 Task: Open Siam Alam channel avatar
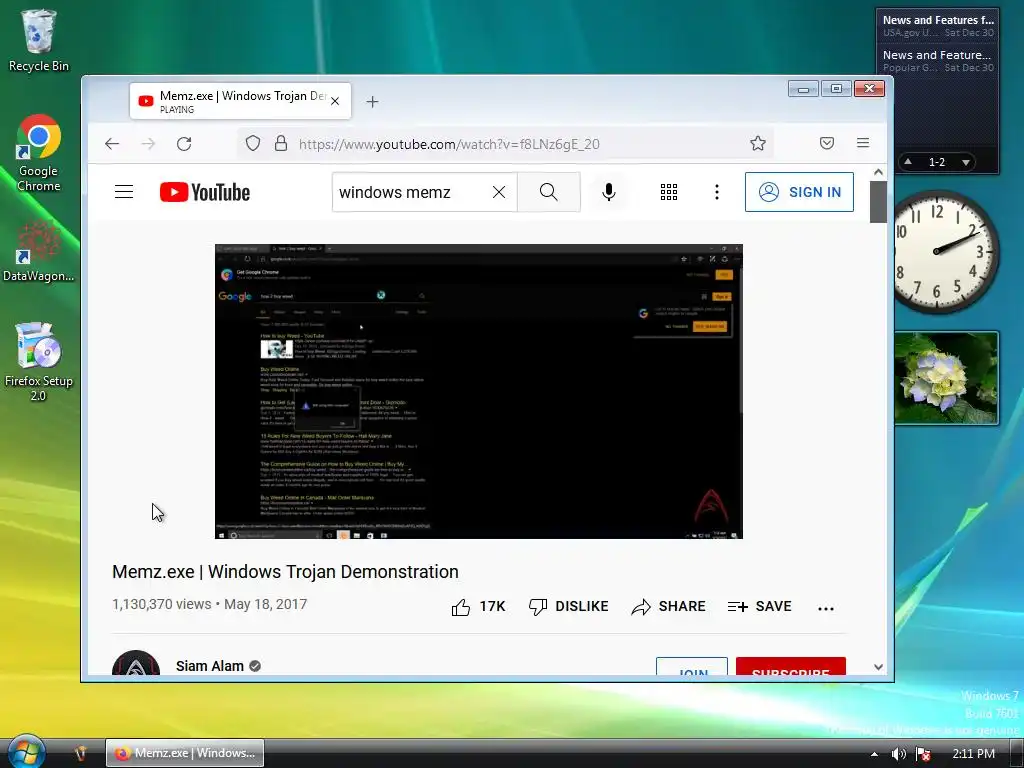coord(136,663)
